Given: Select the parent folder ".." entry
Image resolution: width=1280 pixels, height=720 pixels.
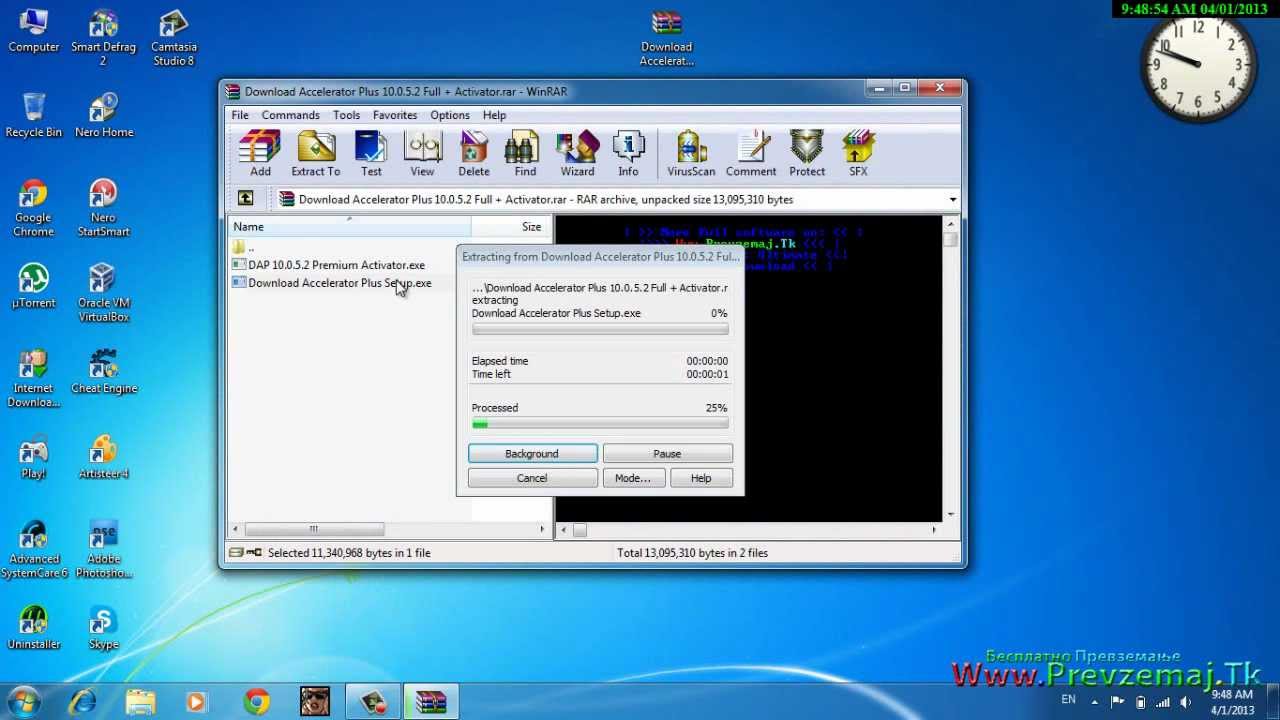Looking at the screenshot, I should [x=243, y=247].
